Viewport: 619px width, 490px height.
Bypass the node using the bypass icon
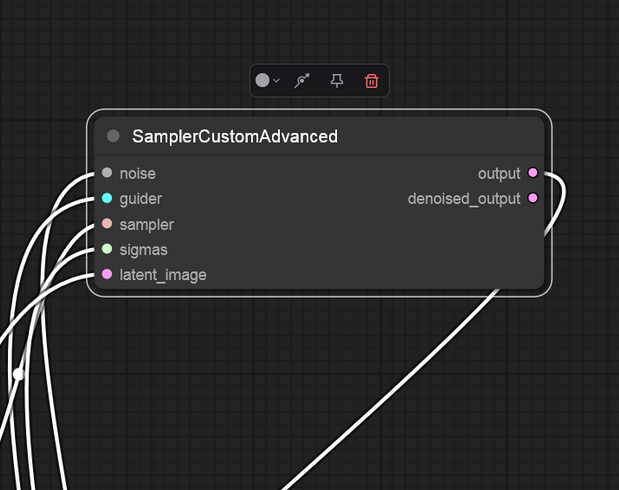coord(302,81)
